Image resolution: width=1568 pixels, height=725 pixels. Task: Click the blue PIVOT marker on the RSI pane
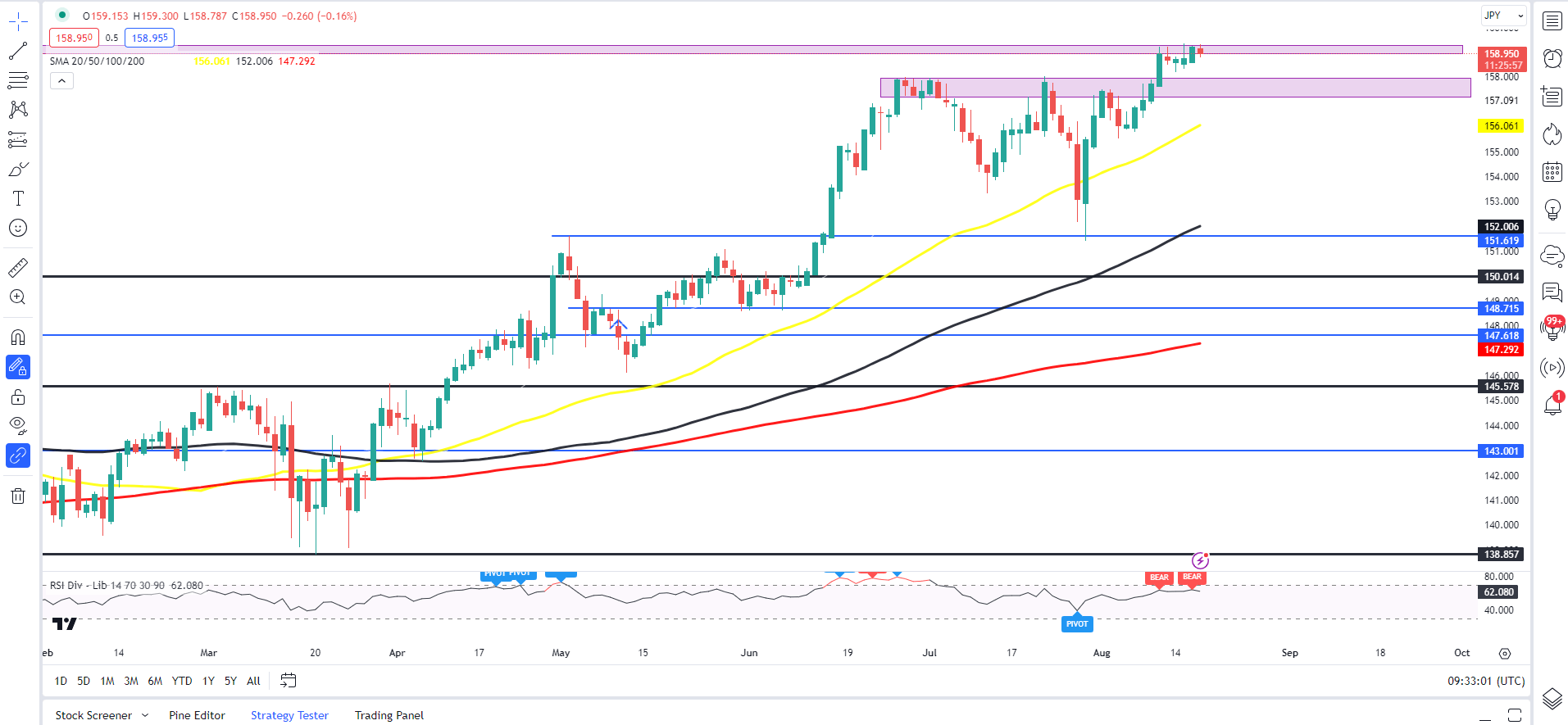pos(1077,623)
